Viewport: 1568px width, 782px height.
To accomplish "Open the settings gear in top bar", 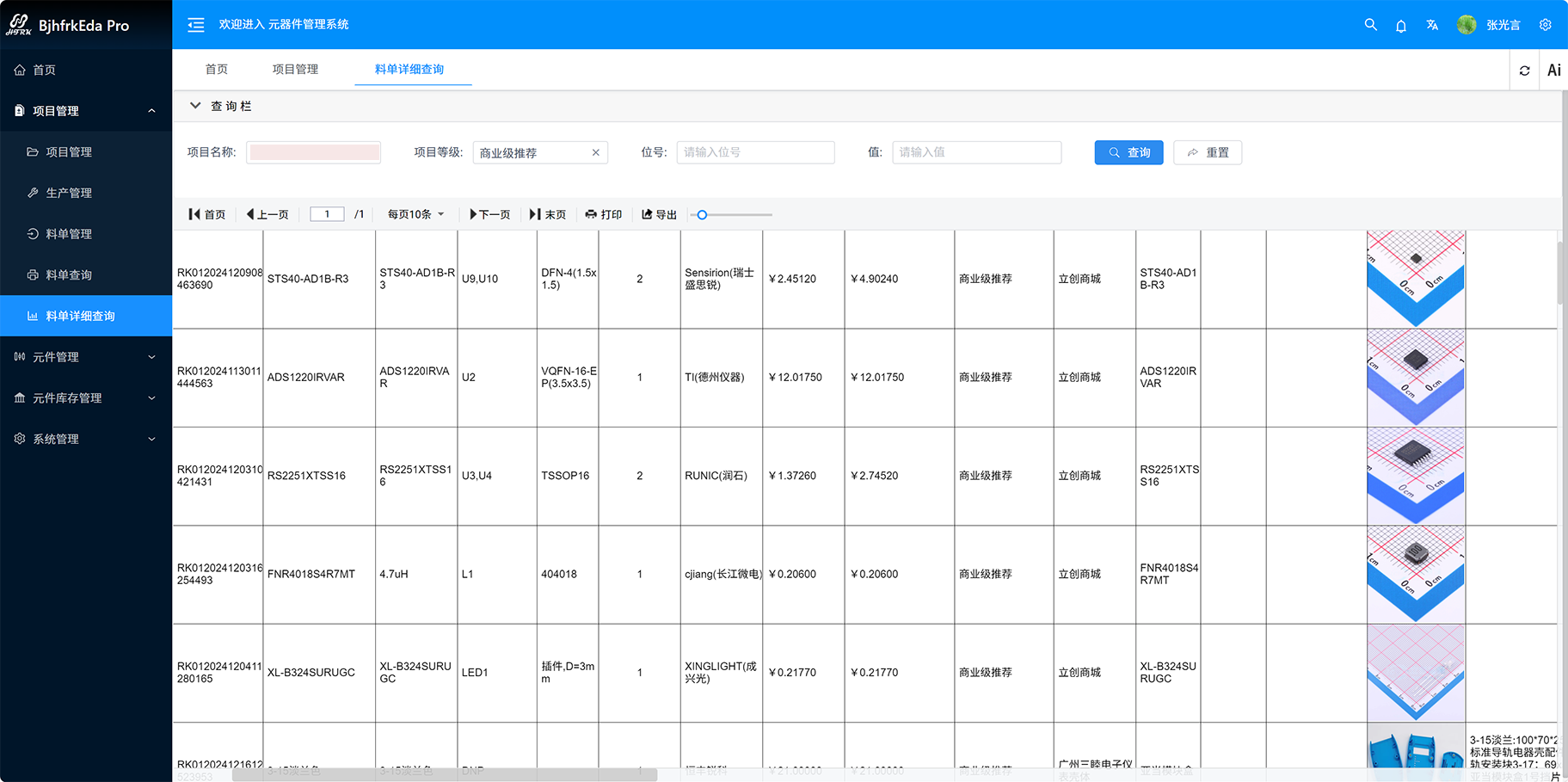I will pyautogui.click(x=1546, y=25).
